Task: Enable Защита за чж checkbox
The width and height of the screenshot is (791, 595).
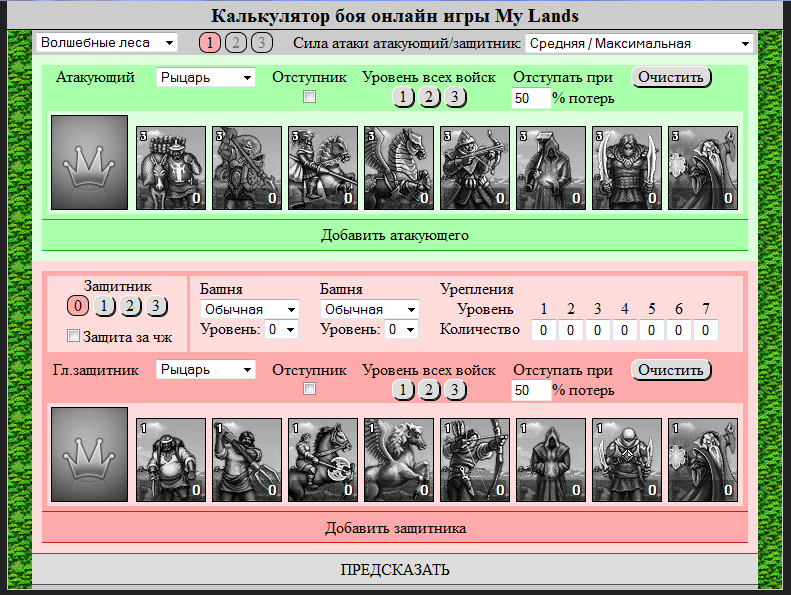Action: point(73,336)
